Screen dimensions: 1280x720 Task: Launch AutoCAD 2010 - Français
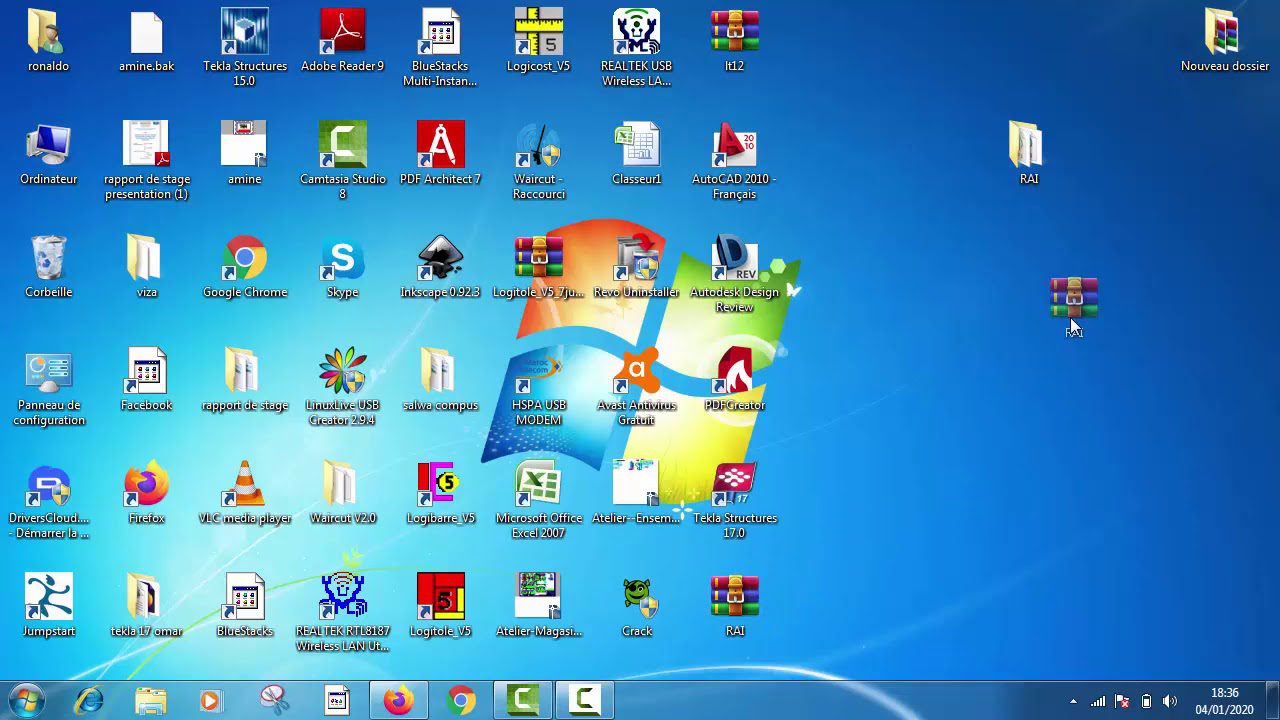point(734,146)
